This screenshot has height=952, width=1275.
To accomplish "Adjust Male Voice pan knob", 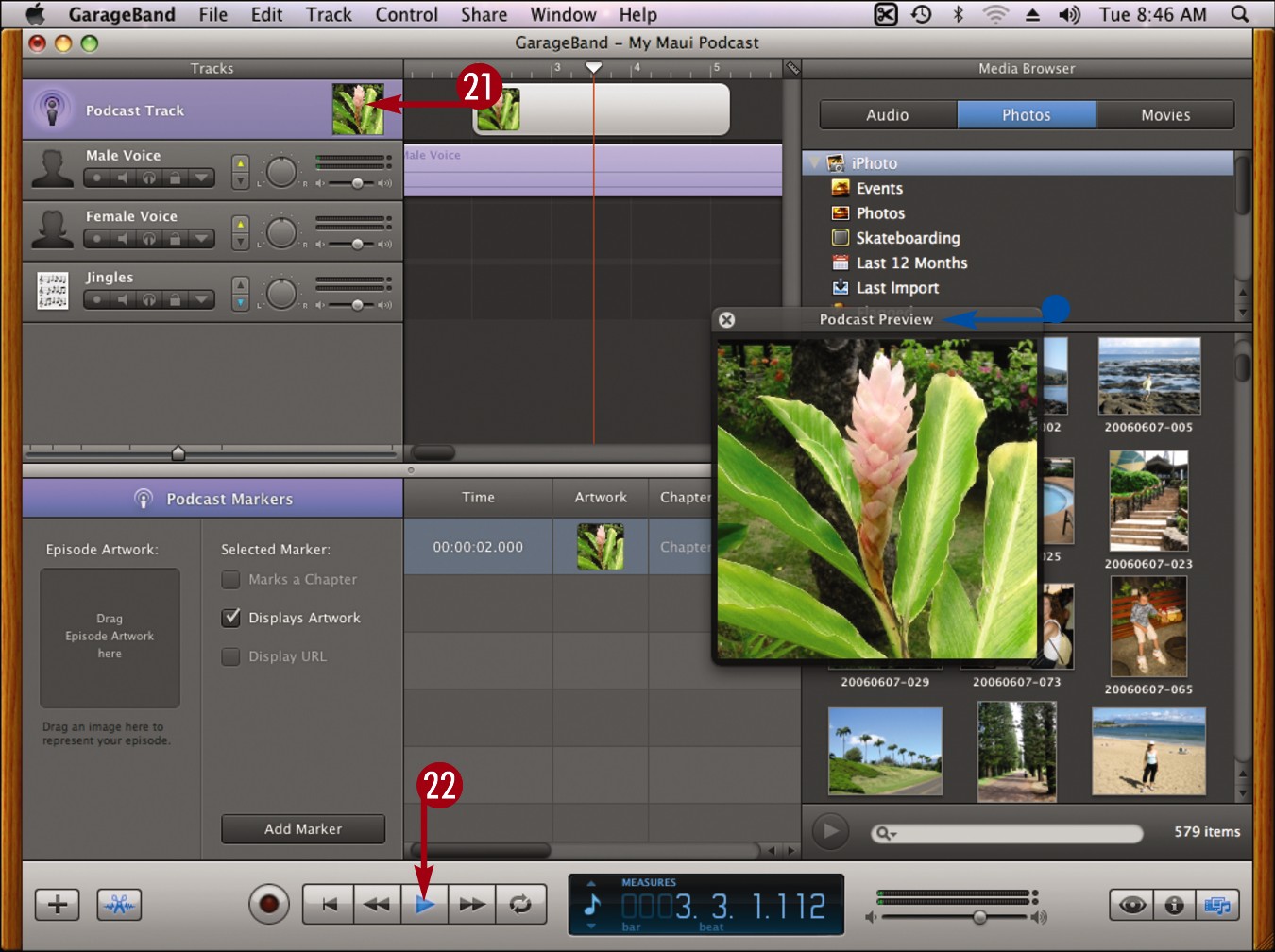I will pyautogui.click(x=281, y=171).
